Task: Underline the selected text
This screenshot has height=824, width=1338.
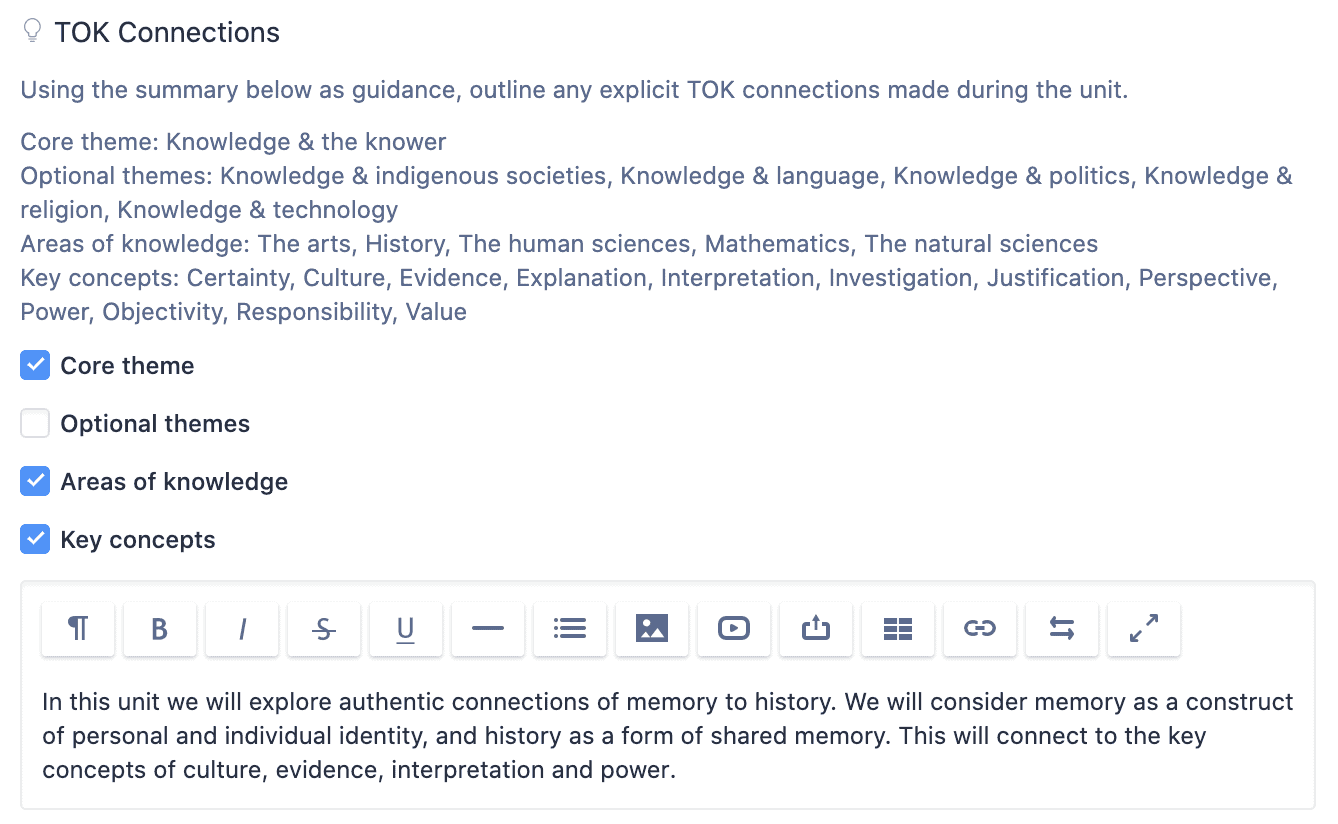Action: (x=406, y=628)
